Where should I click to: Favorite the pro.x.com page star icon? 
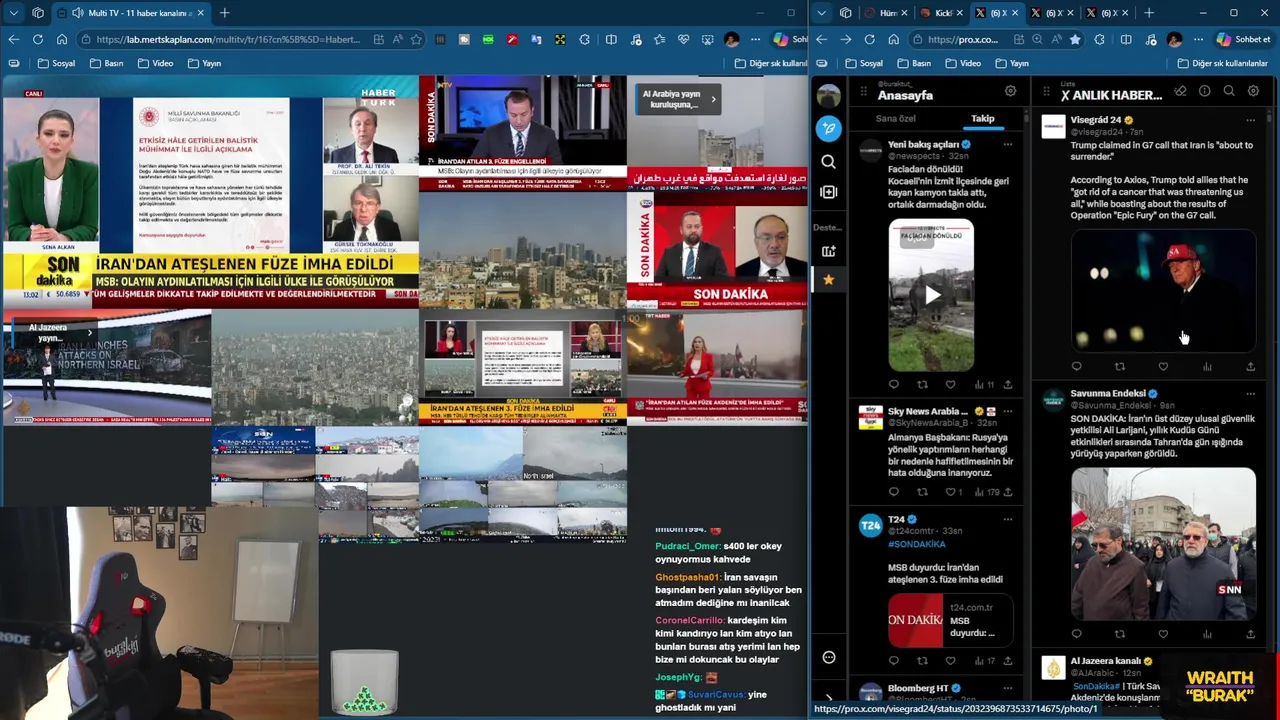[x=1075, y=39]
